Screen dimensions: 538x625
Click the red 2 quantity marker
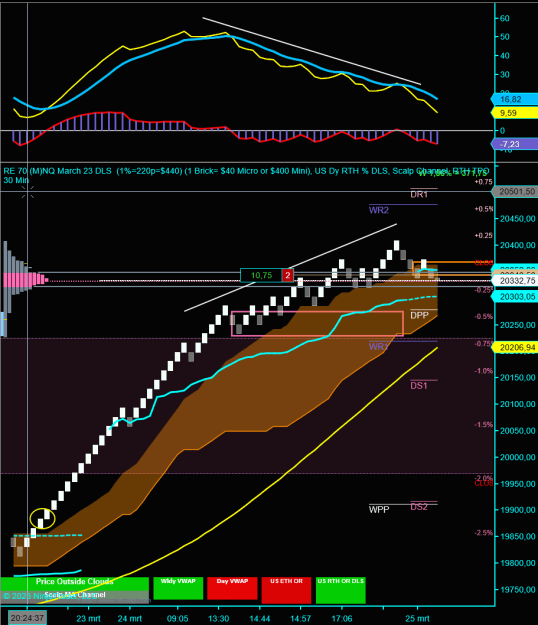click(288, 275)
